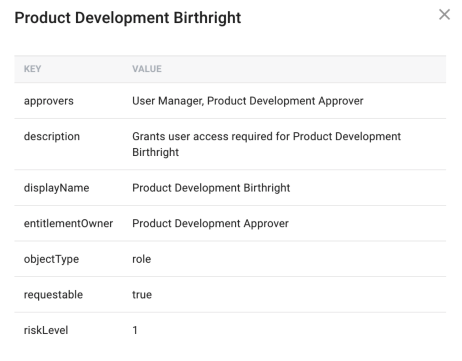Click the objectType value 'role'
Image resolution: width=462 pixels, height=361 pixels.
pos(142,259)
